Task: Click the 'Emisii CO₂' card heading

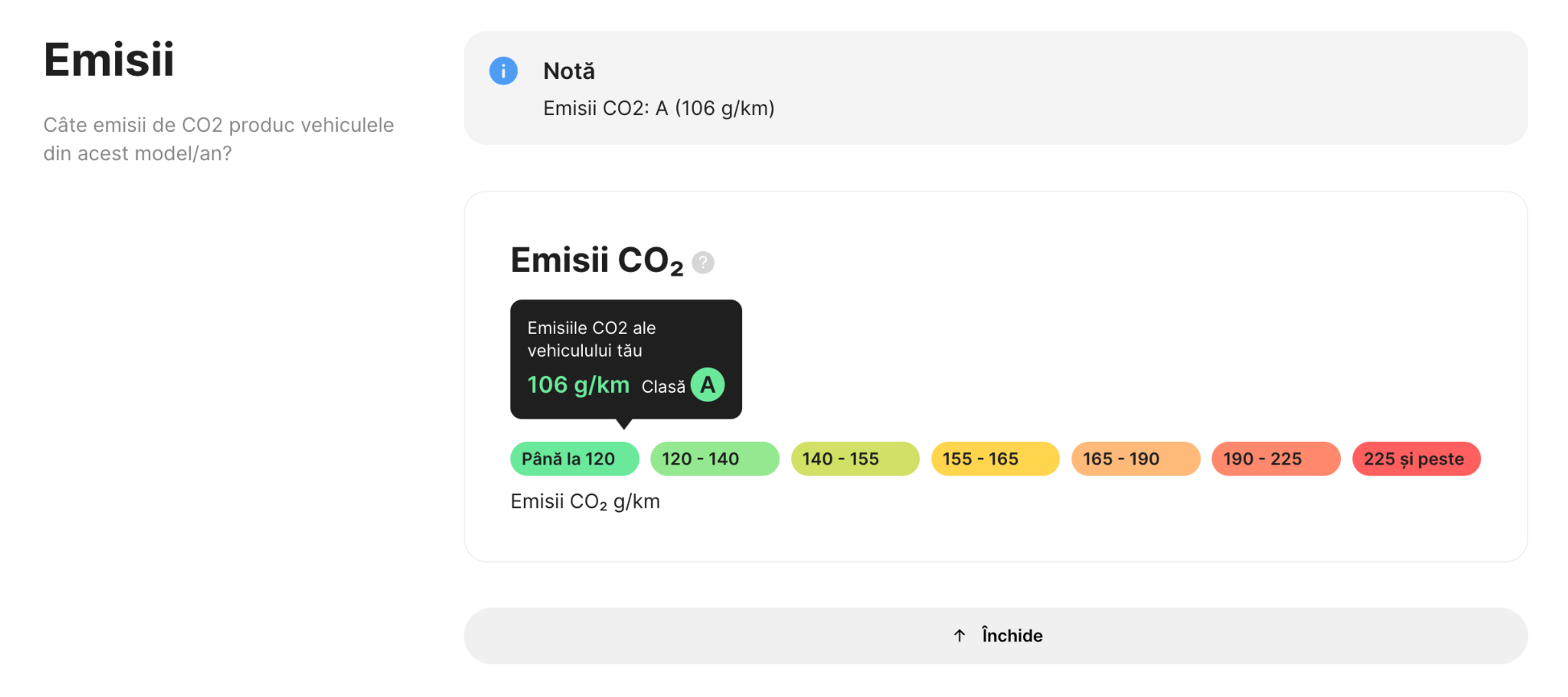Action: tap(596, 260)
